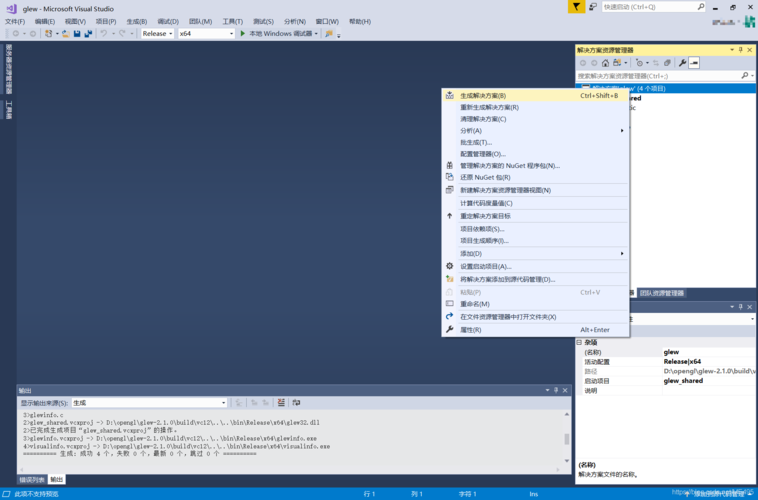Screen dimensions: 758x500
Task: Click the find in files toolbar icon
Action: pos(329,33)
